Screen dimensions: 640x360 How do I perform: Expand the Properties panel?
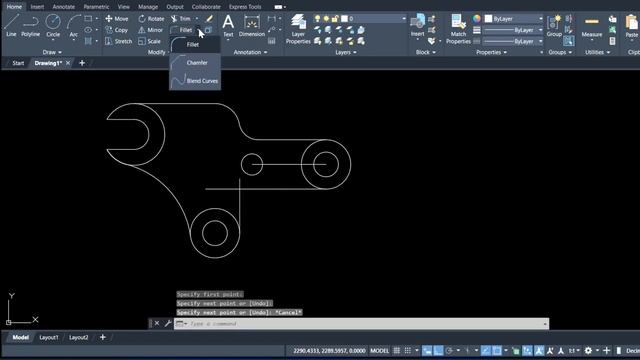[491, 52]
